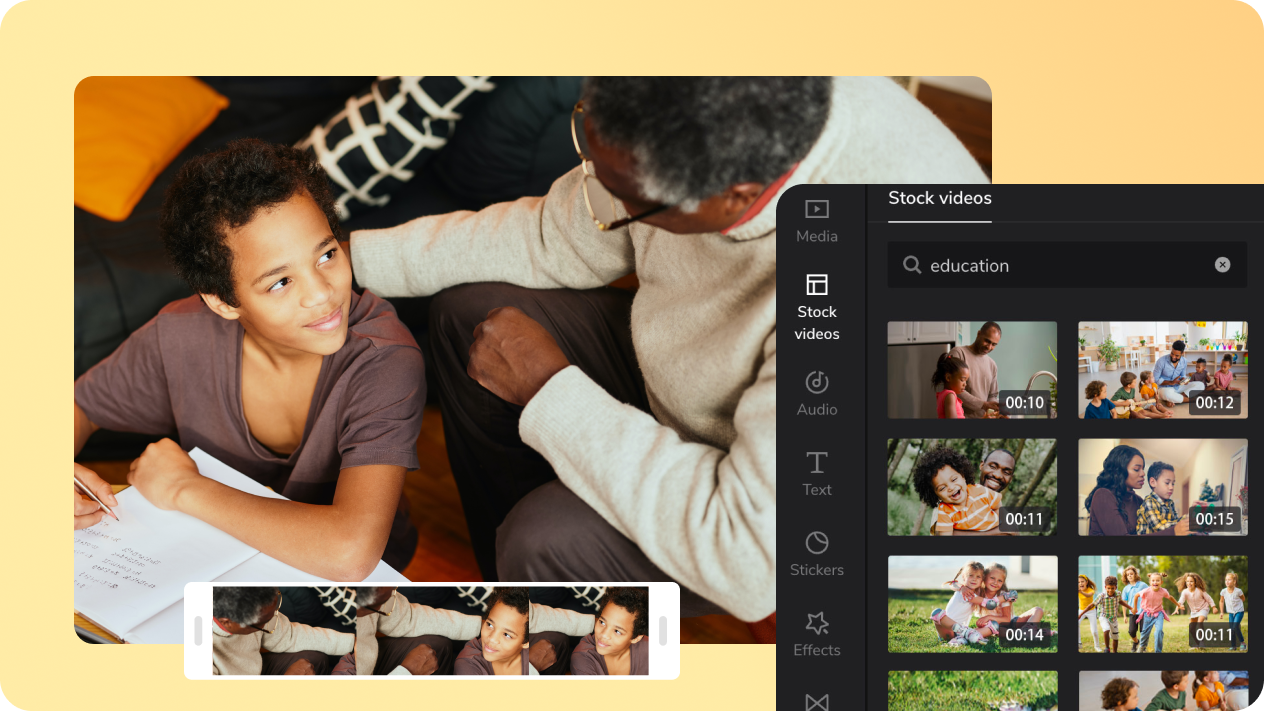Open the Text tool icon

(x=817, y=462)
